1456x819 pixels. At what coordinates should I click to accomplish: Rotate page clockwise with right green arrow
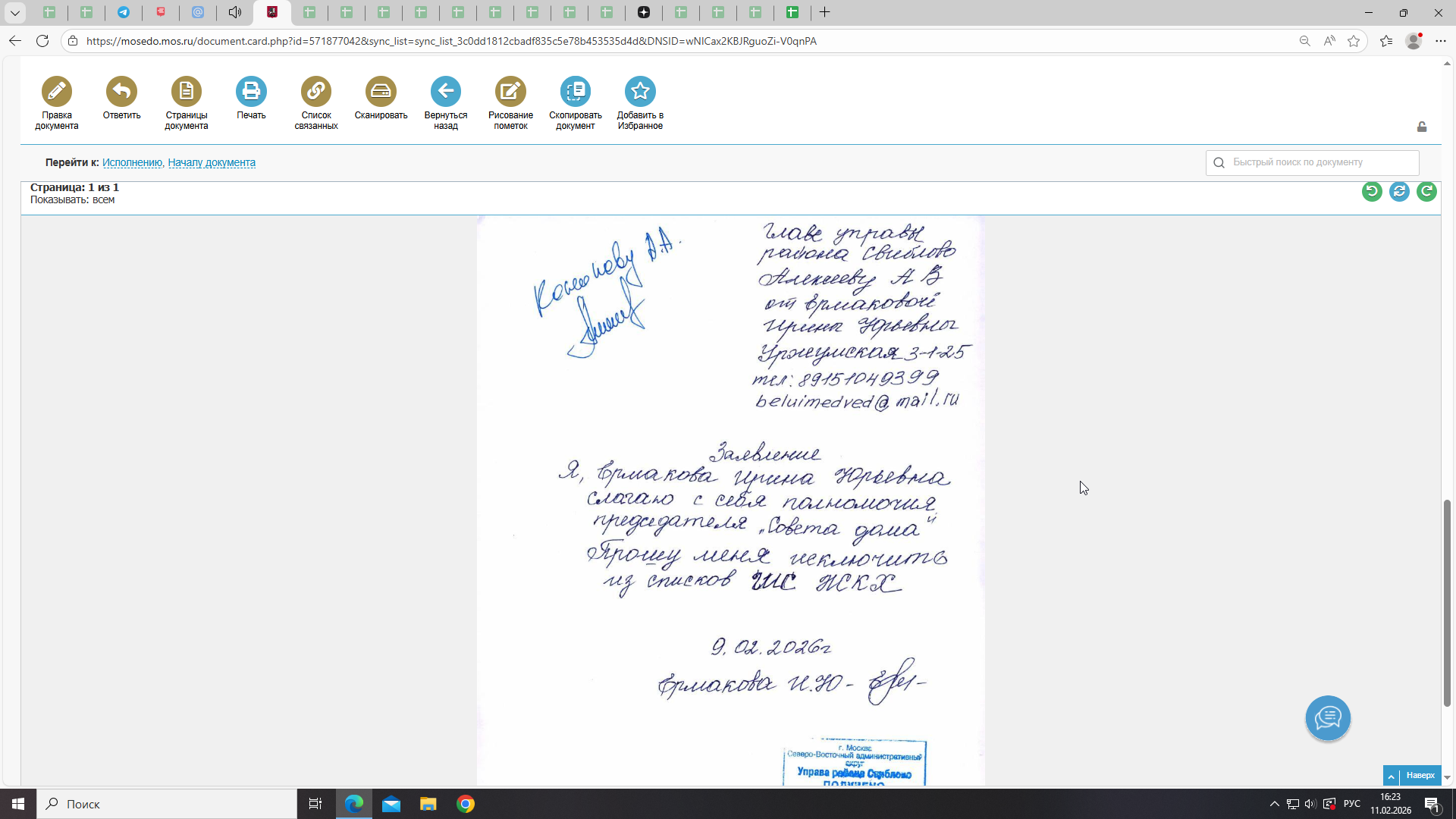1426,191
